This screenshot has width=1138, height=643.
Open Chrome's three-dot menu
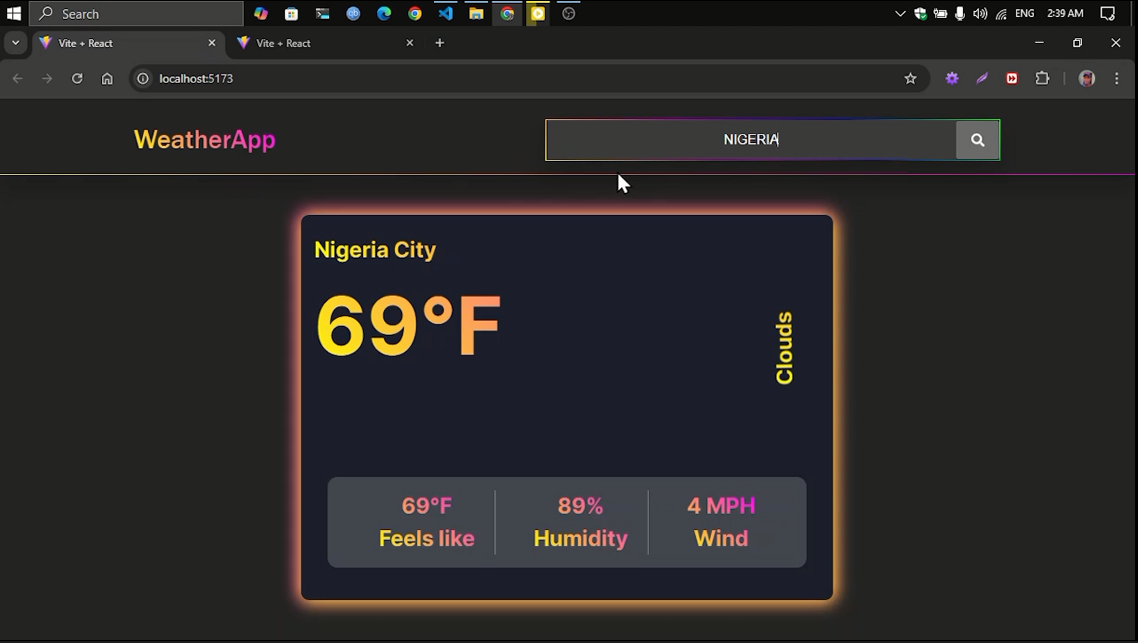pos(1116,78)
